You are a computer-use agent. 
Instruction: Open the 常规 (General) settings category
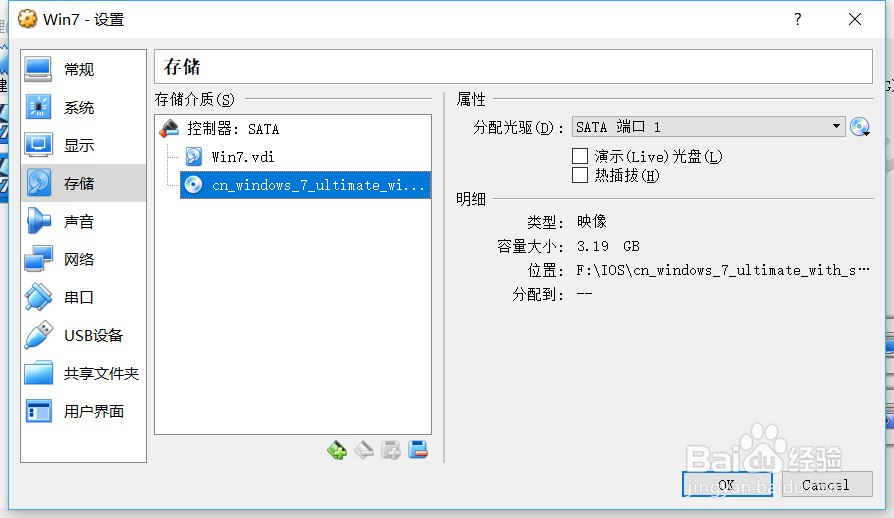point(83,70)
